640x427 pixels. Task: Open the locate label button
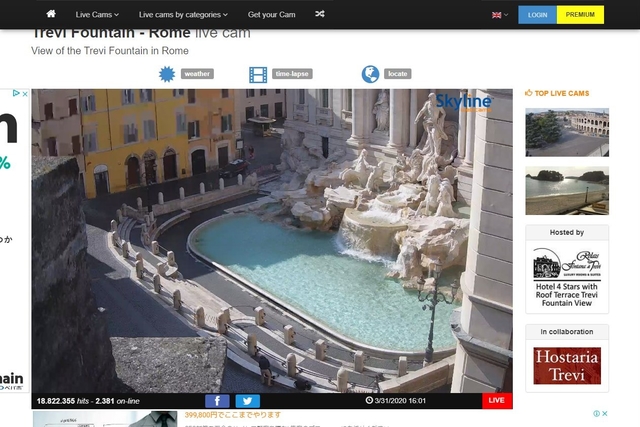(x=398, y=74)
